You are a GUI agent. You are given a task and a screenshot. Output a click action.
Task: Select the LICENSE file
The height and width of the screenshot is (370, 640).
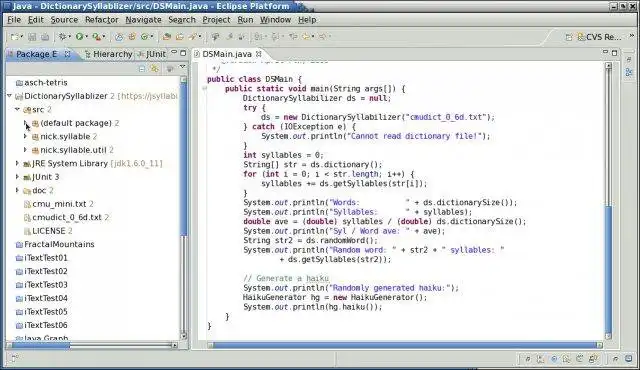48,230
